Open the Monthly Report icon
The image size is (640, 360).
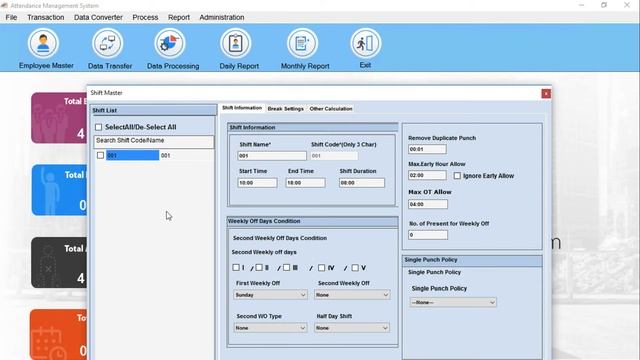click(x=302, y=43)
